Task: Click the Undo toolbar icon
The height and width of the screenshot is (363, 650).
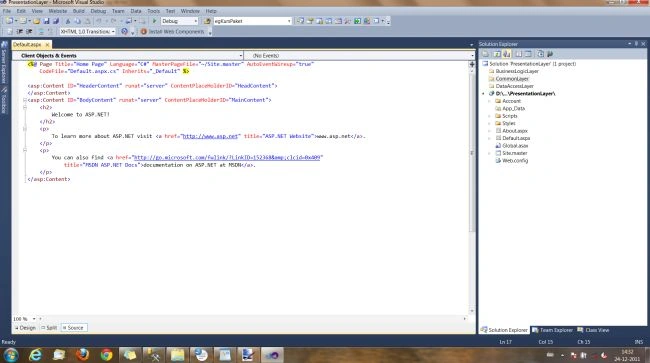Action: 99,21
